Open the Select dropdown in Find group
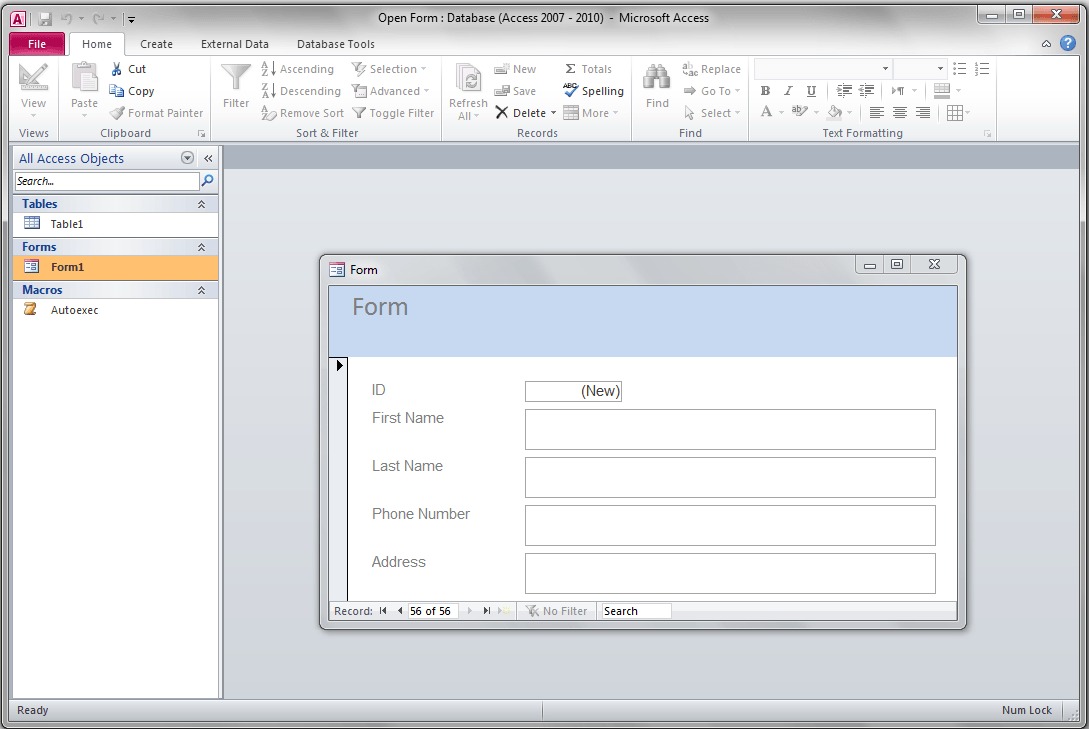This screenshot has height=729, width=1089. 711,113
